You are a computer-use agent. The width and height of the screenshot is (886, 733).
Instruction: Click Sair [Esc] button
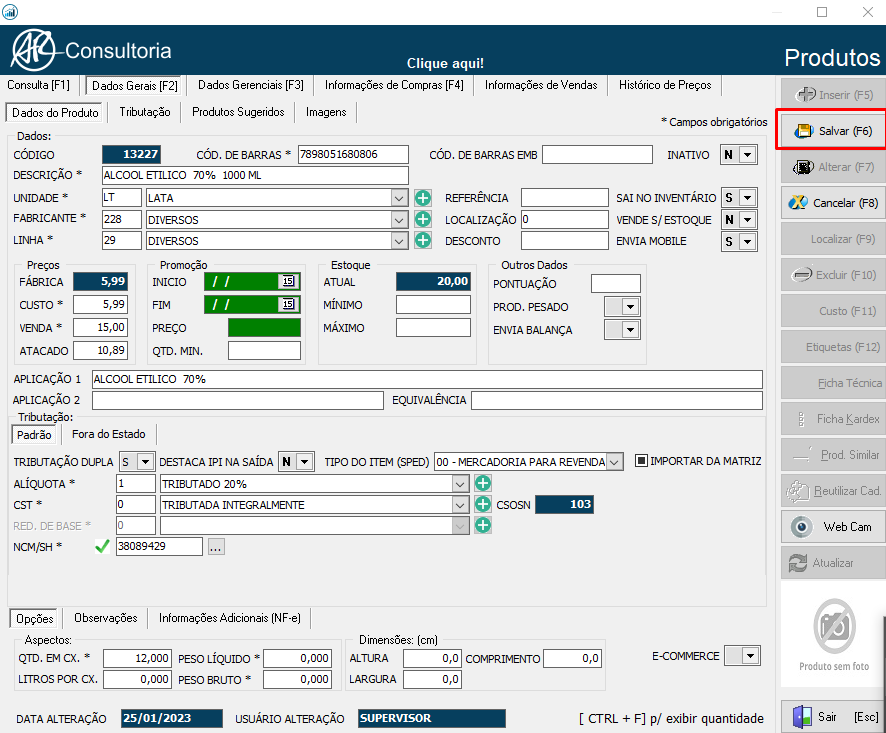coord(833,717)
